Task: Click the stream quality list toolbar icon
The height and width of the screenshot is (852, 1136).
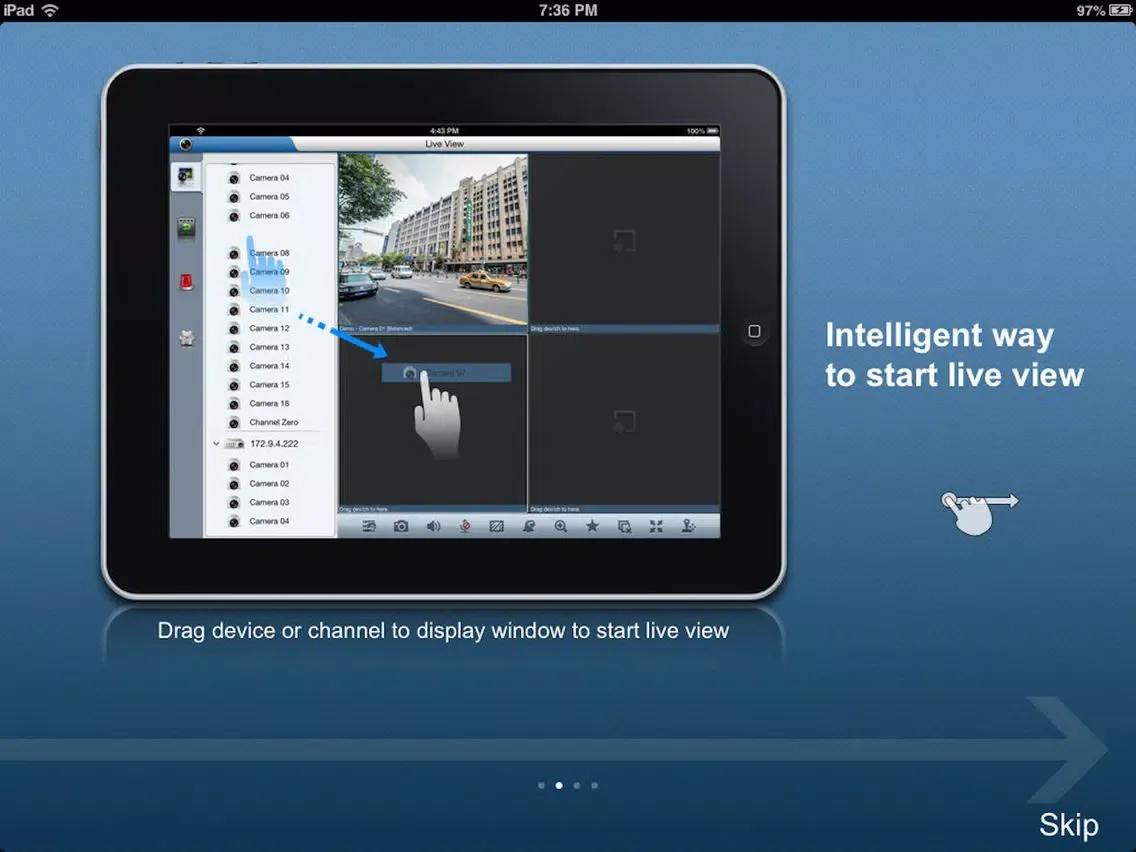Action: (x=369, y=527)
